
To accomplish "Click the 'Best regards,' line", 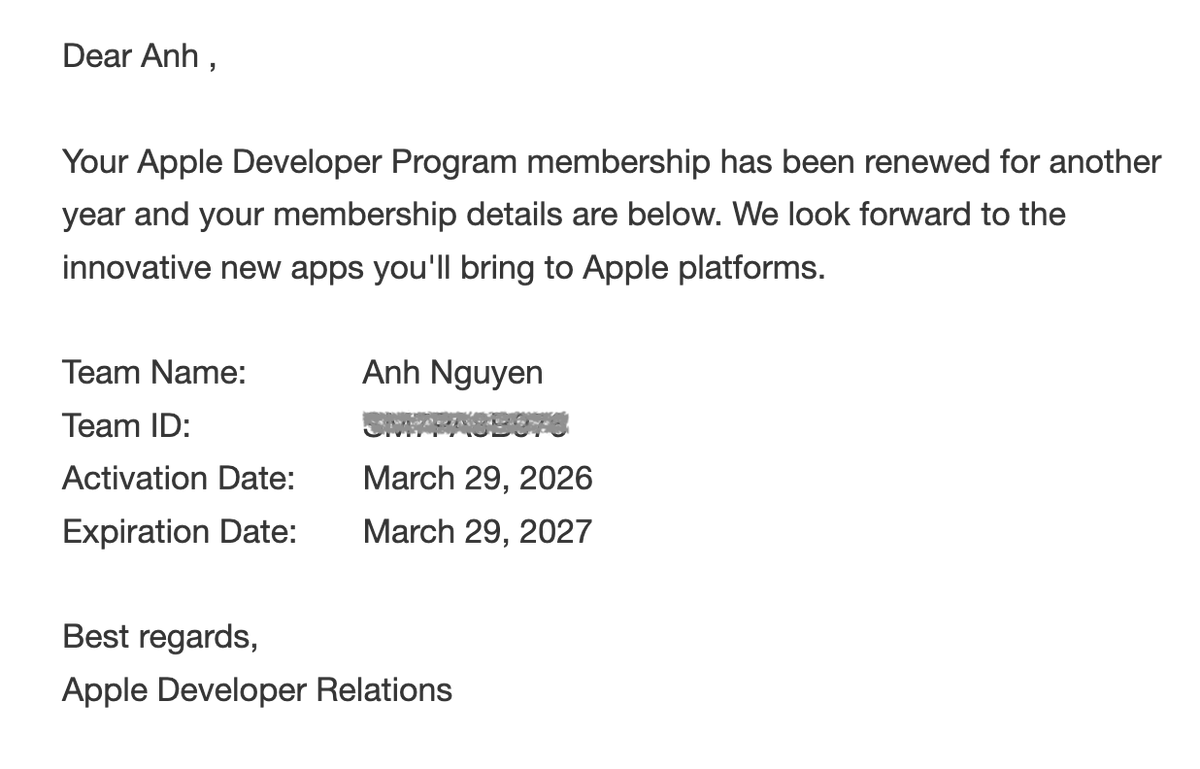I will click(160, 637).
